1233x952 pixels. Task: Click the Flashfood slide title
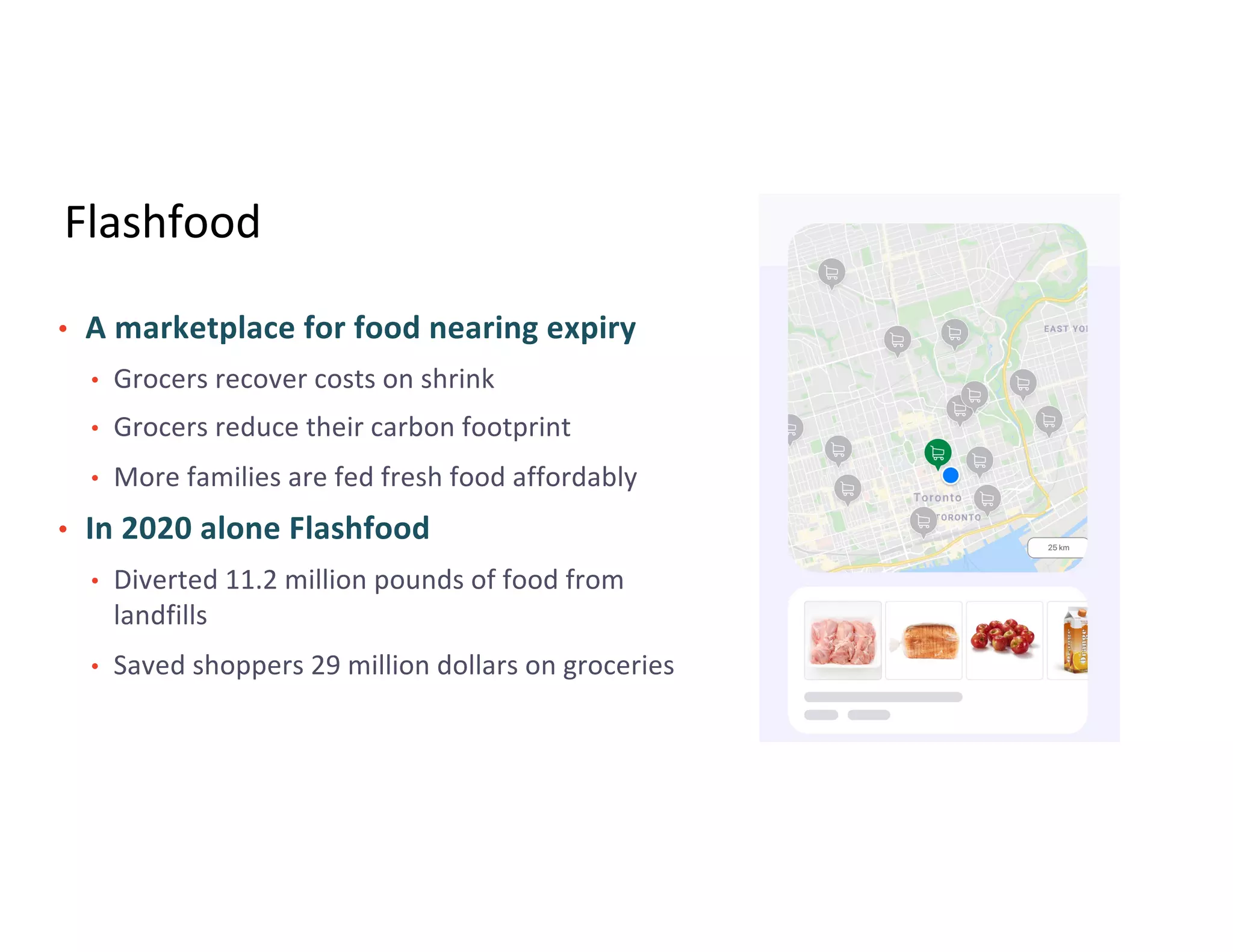[163, 222]
